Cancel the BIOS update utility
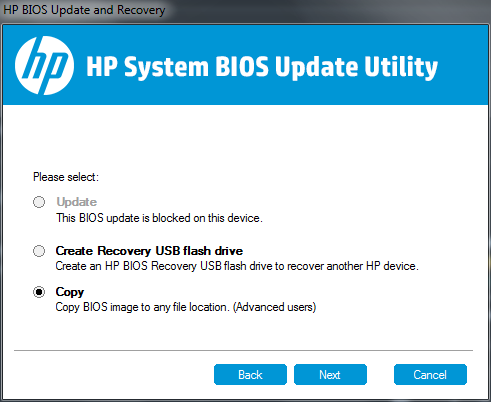The width and height of the screenshot is (491, 402). [430, 375]
